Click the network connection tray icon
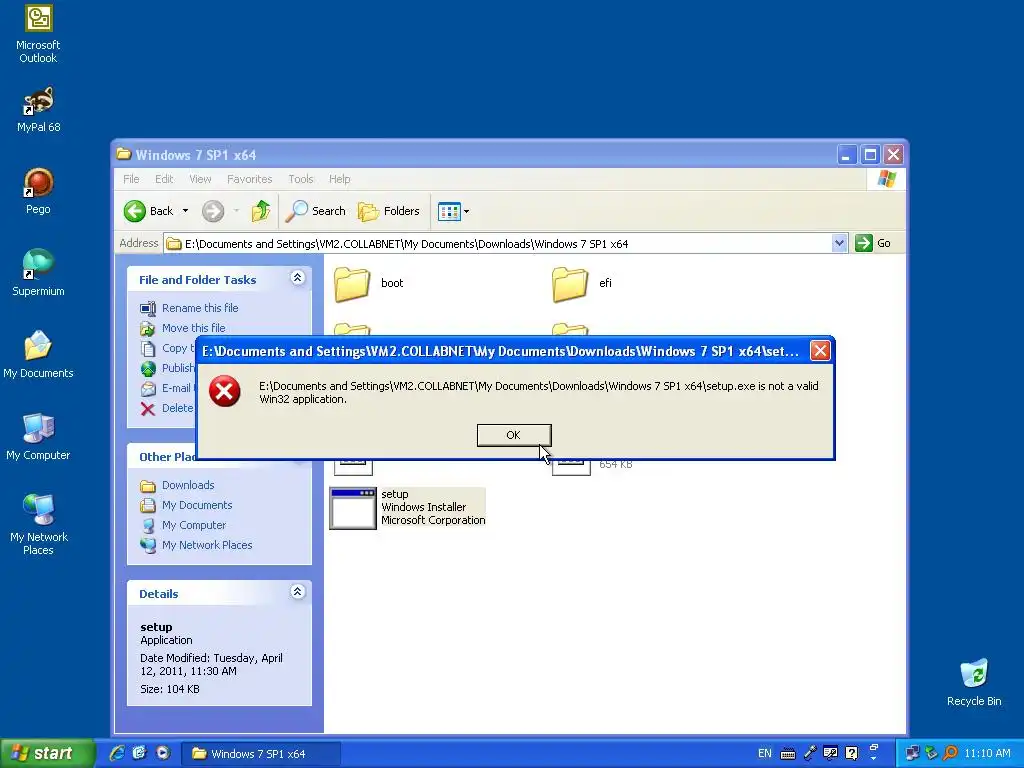 912,754
